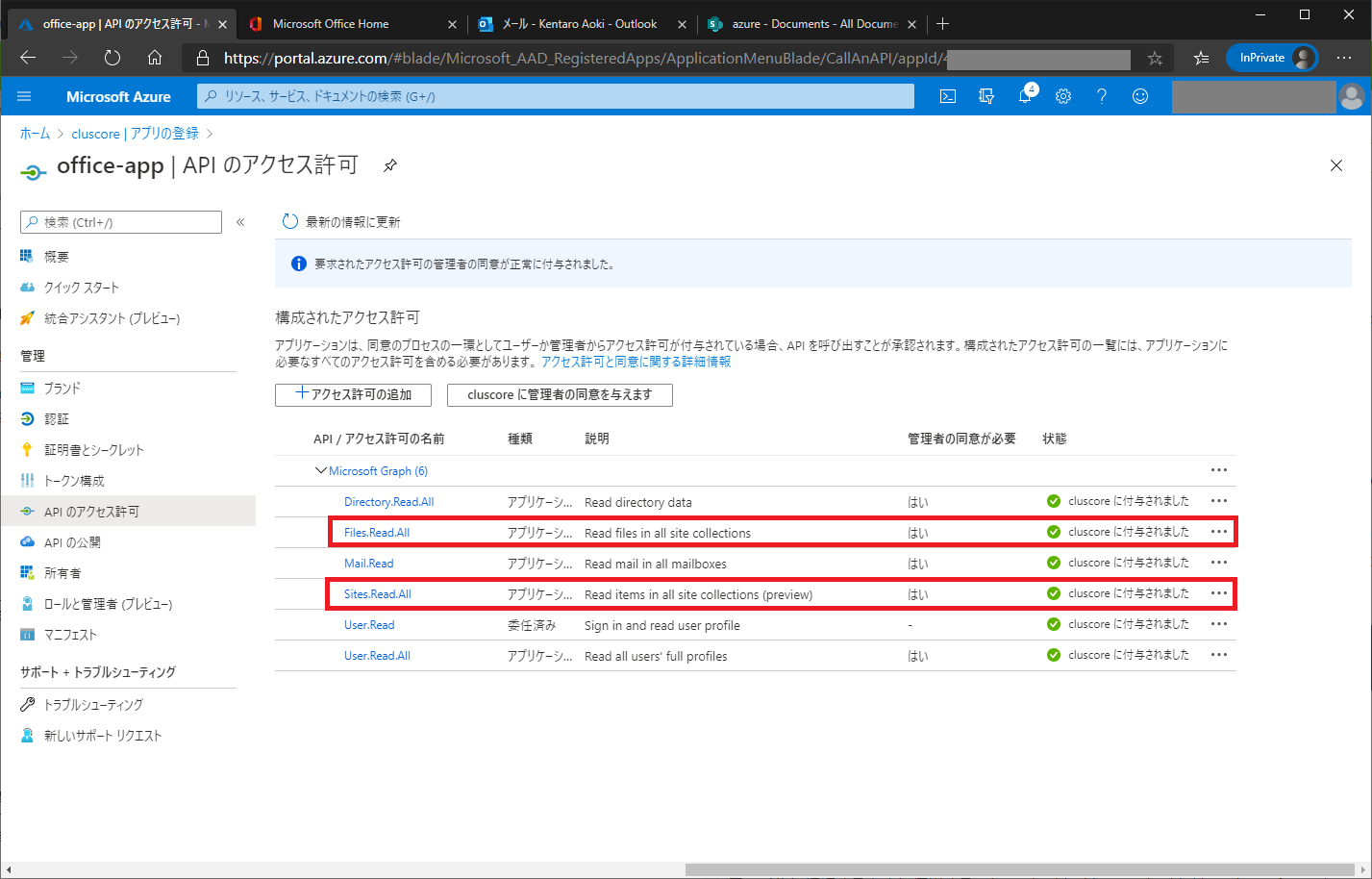
Task: Pin the office-app blade to dashboard
Action: pos(390,165)
